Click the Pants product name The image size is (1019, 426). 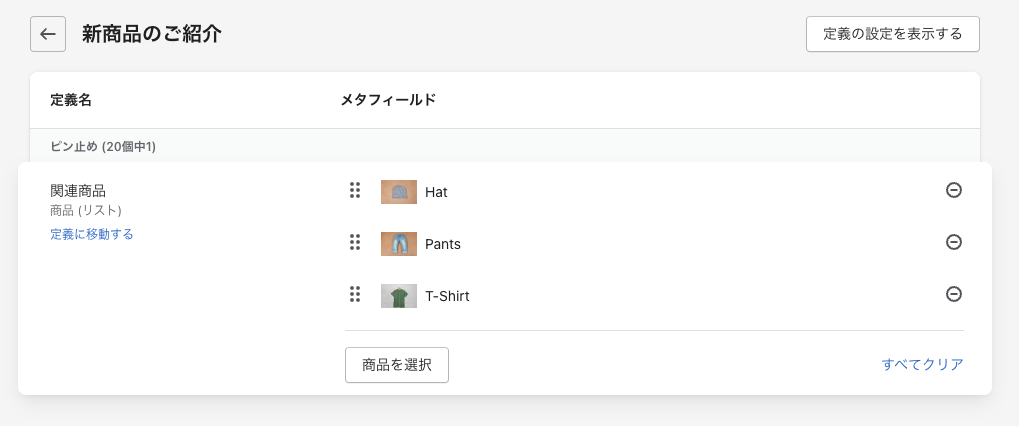443,244
